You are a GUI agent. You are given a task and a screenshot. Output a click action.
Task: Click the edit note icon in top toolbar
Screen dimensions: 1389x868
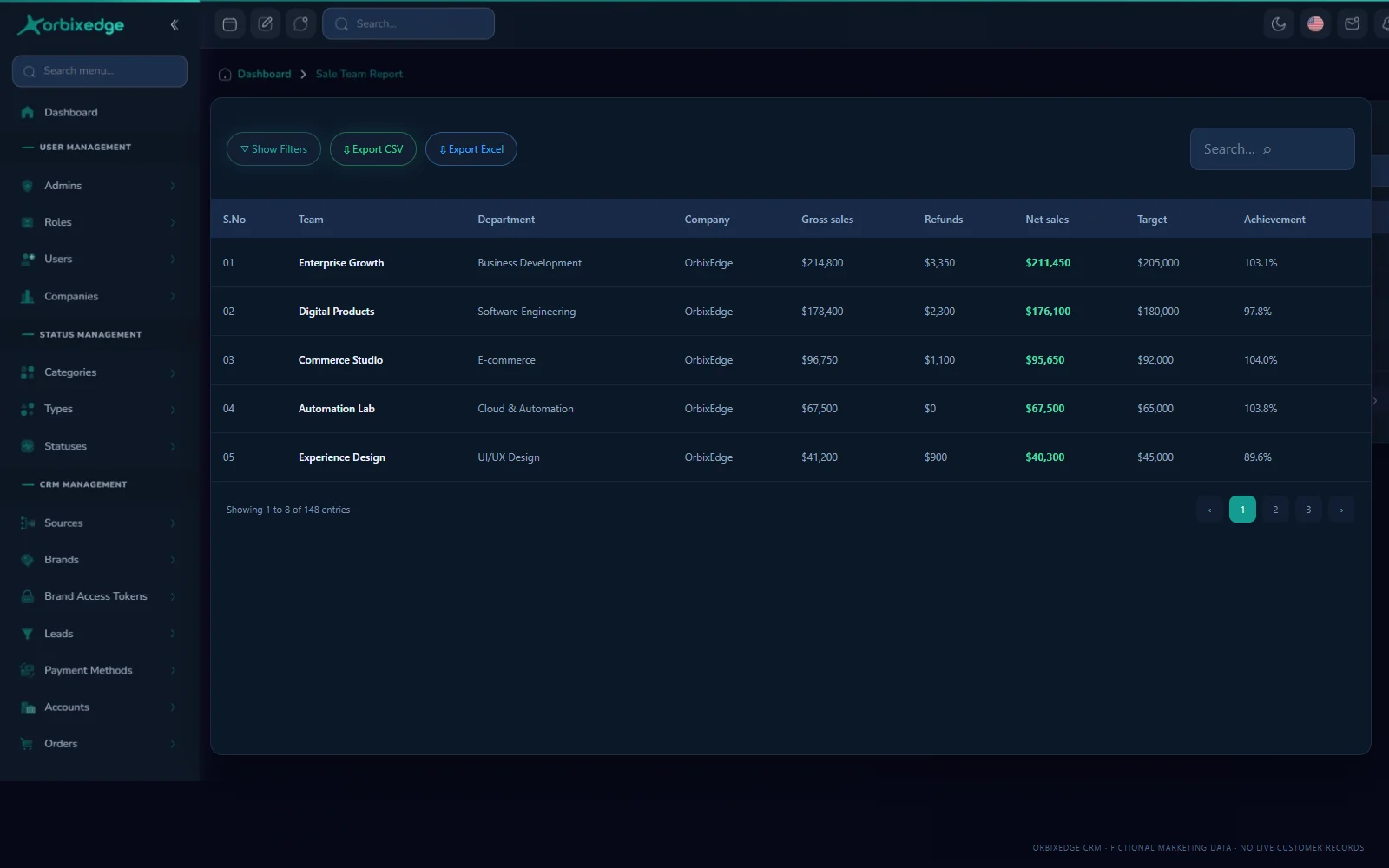266,24
